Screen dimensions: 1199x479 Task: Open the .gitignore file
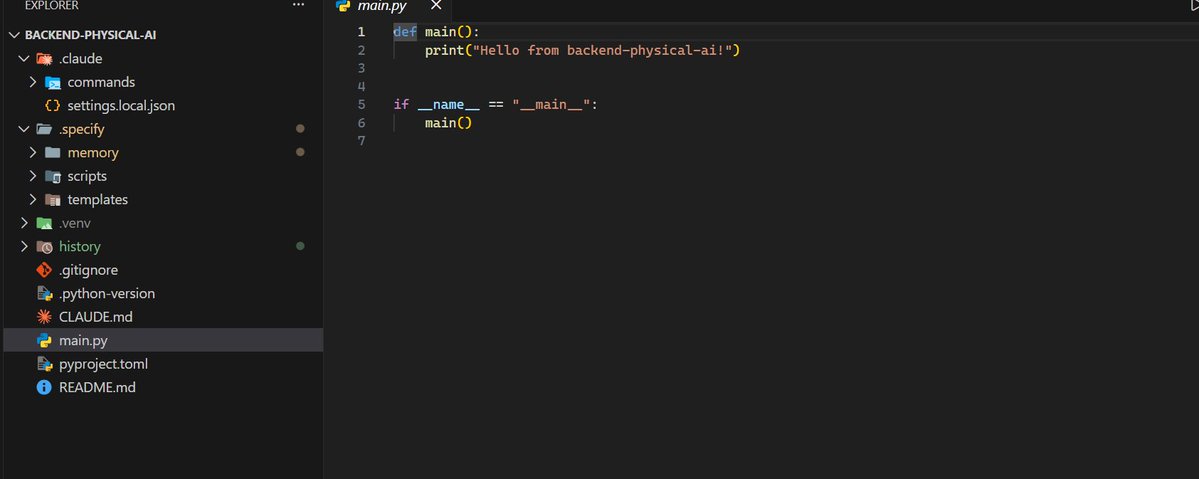point(88,270)
